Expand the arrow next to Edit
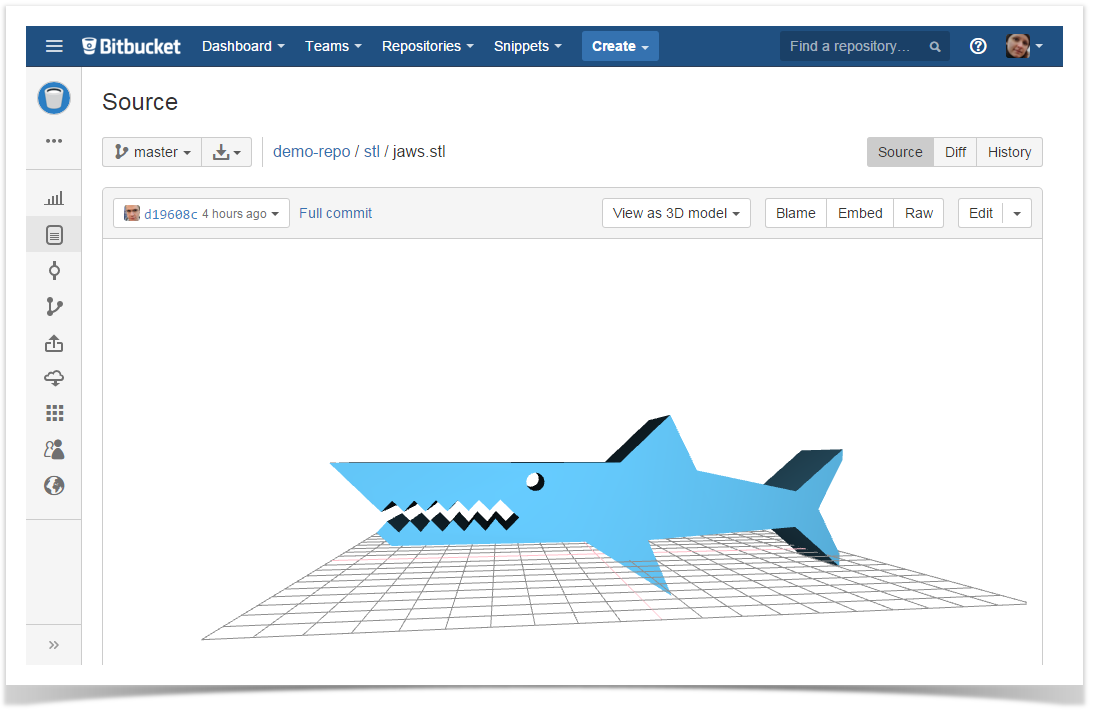This screenshot has width=1097, height=714. pyautogui.click(x=1018, y=213)
